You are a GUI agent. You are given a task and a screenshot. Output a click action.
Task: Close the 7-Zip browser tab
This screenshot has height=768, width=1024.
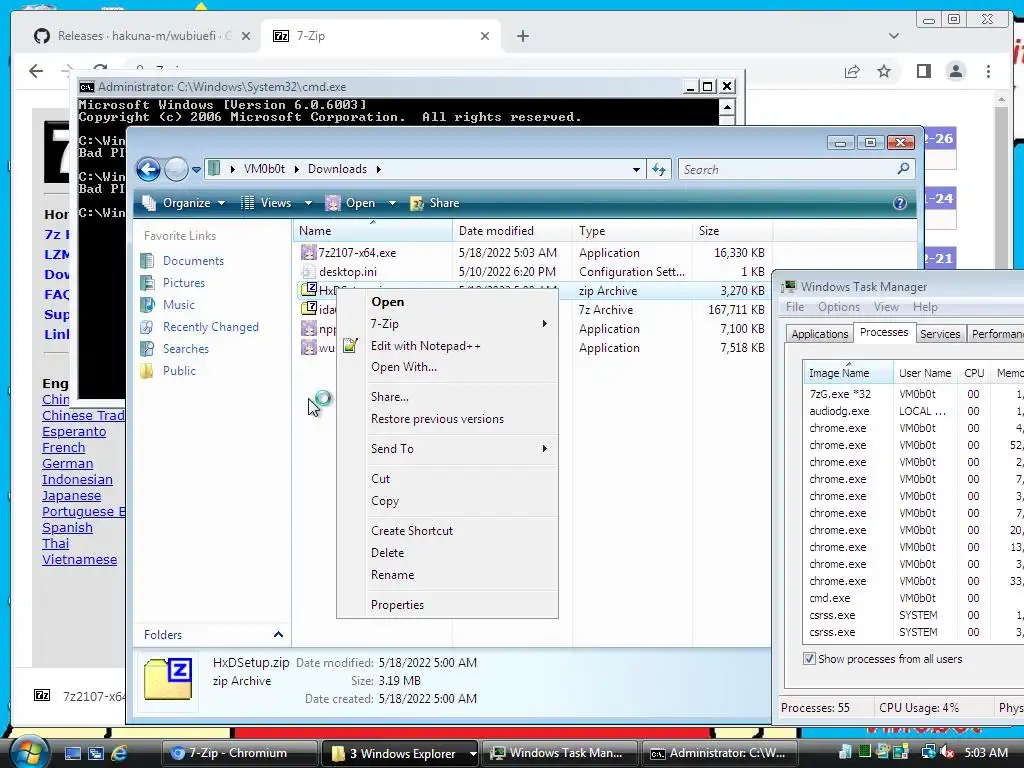[485, 36]
